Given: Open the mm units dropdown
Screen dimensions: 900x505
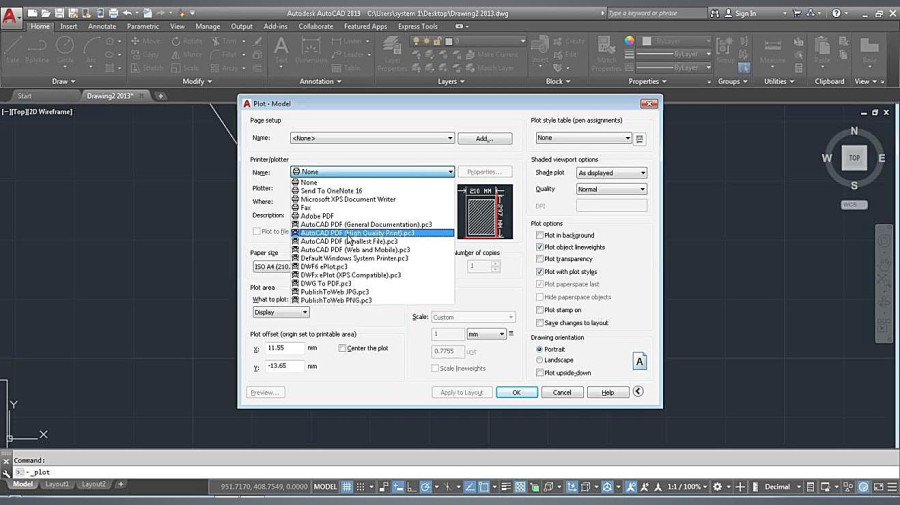Looking at the screenshot, I should point(486,334).
